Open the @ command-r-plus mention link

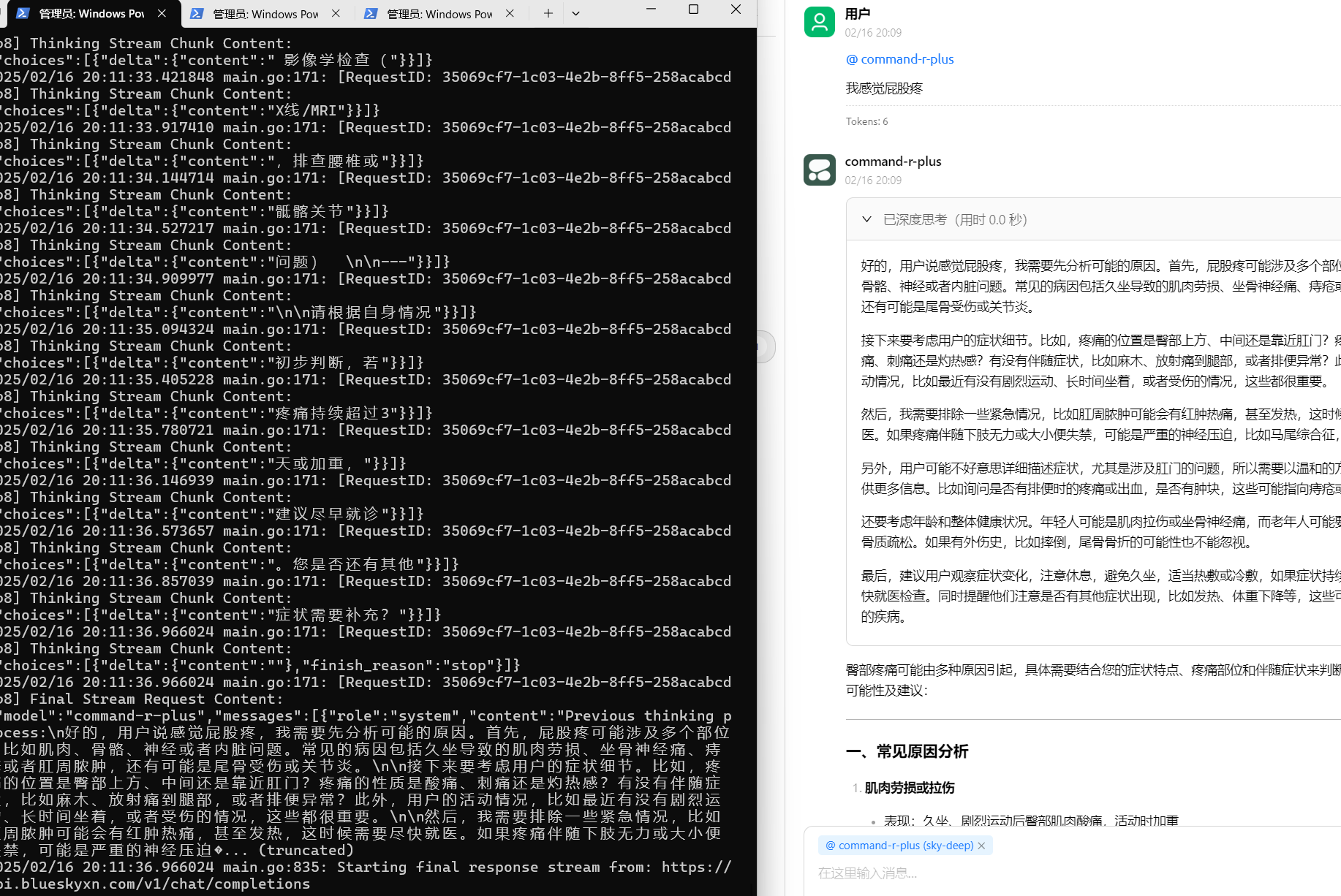pyautogui.click(x=899, y=59)
